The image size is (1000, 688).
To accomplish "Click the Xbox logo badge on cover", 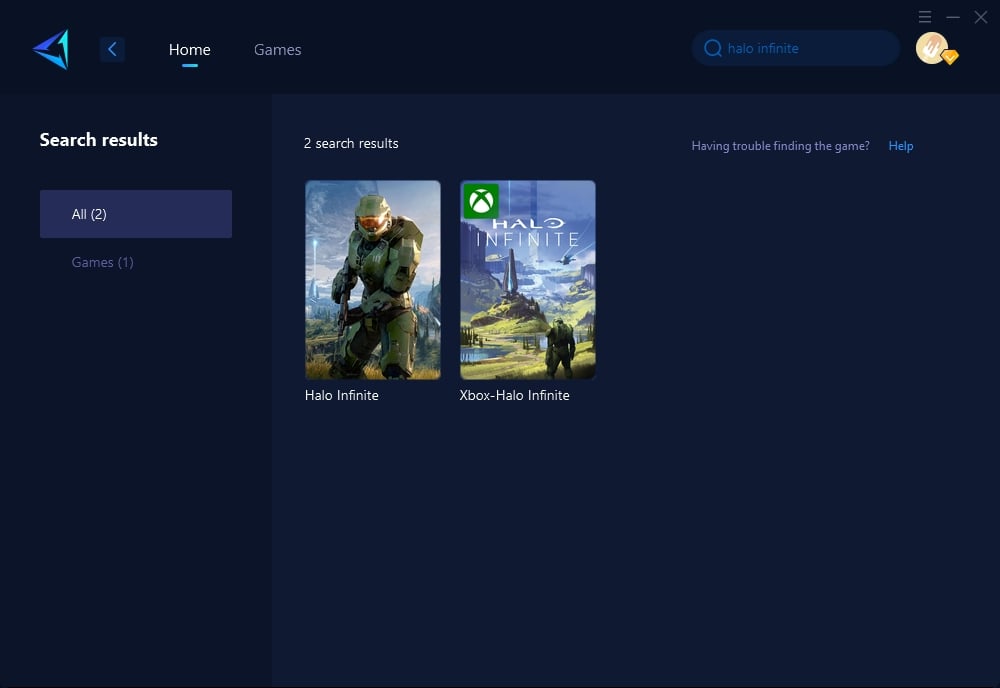I will pos(481,201).
